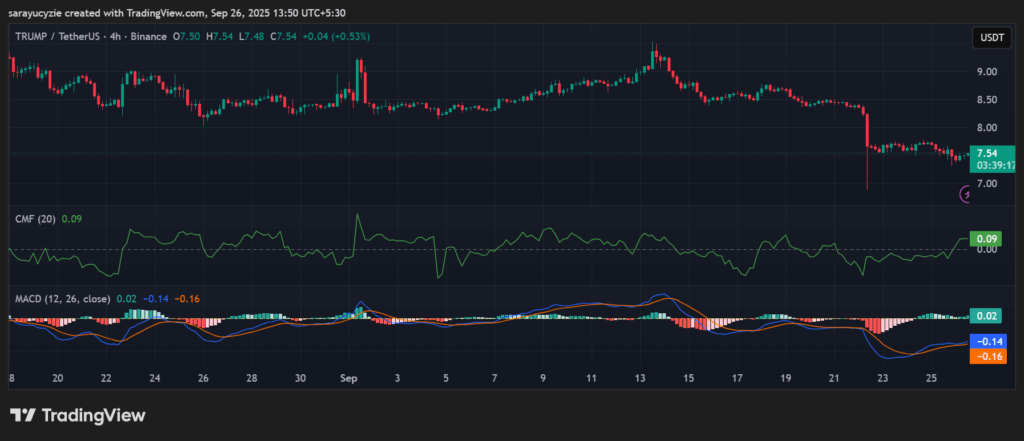Select the CMF (20) indicator label

tap(34, 218)
